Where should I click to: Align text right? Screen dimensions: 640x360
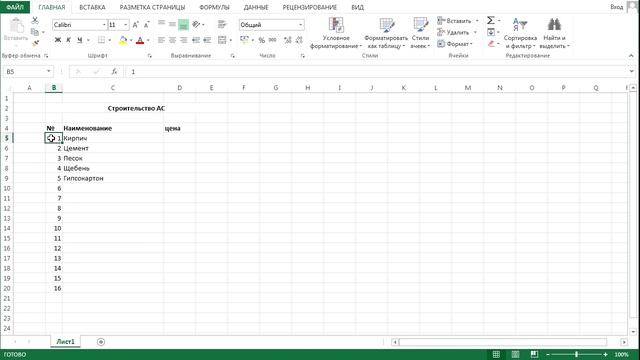point(183,40)
